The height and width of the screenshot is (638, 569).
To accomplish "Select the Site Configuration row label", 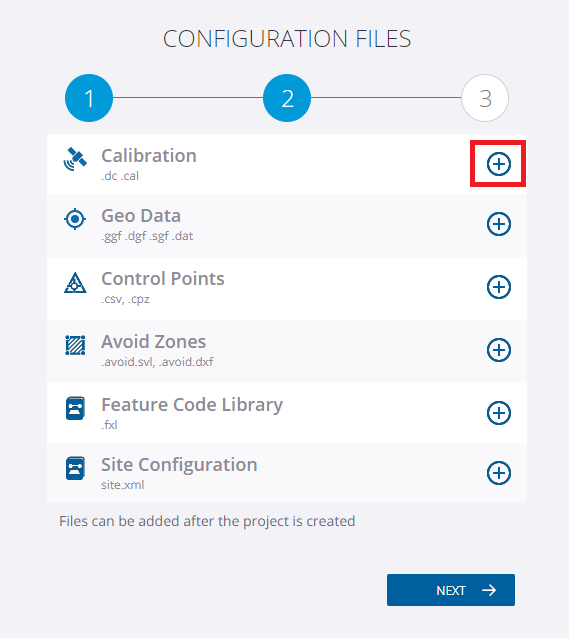I will (x=179, y=465).
